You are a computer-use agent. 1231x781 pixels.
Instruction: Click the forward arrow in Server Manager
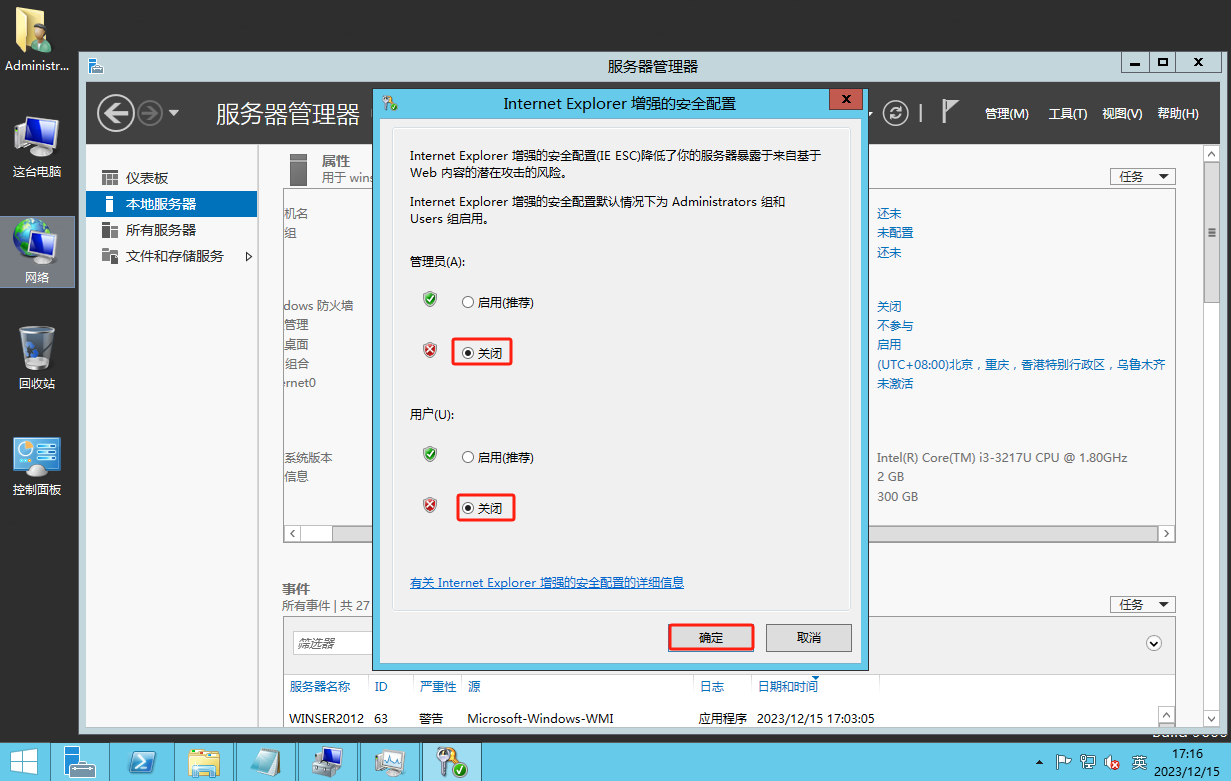pyautogui.click(x=149, y=113)
